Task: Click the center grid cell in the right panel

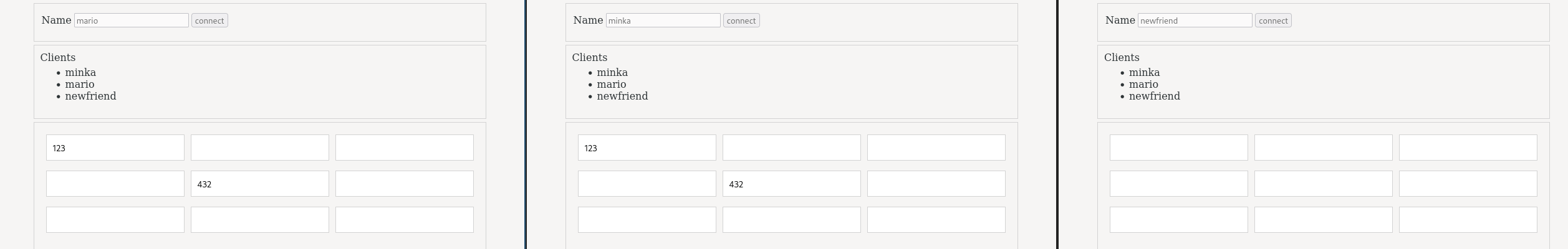Action: pos(1324,184)
